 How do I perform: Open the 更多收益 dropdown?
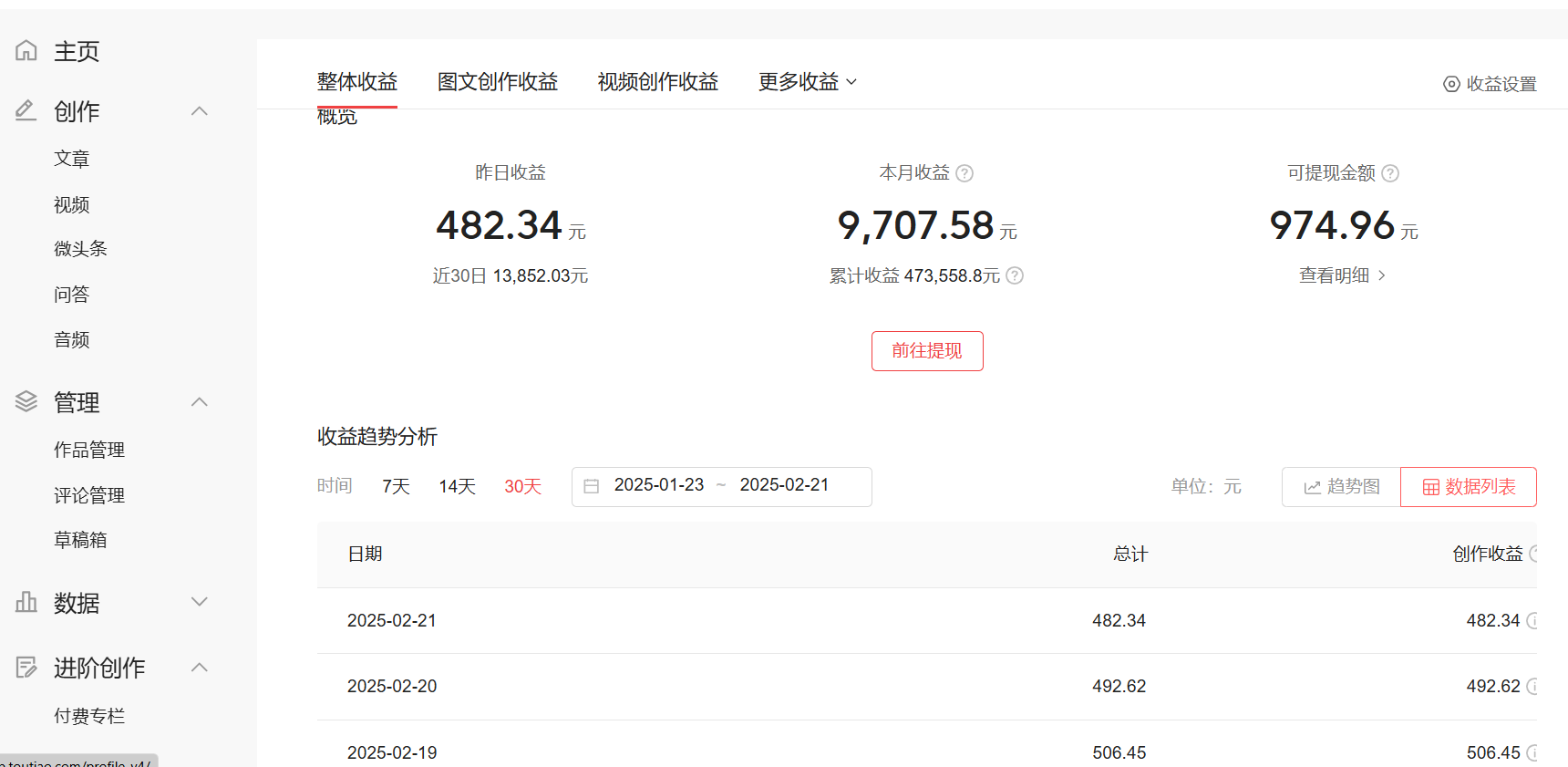pyautogui.click(x=808, y=82)
